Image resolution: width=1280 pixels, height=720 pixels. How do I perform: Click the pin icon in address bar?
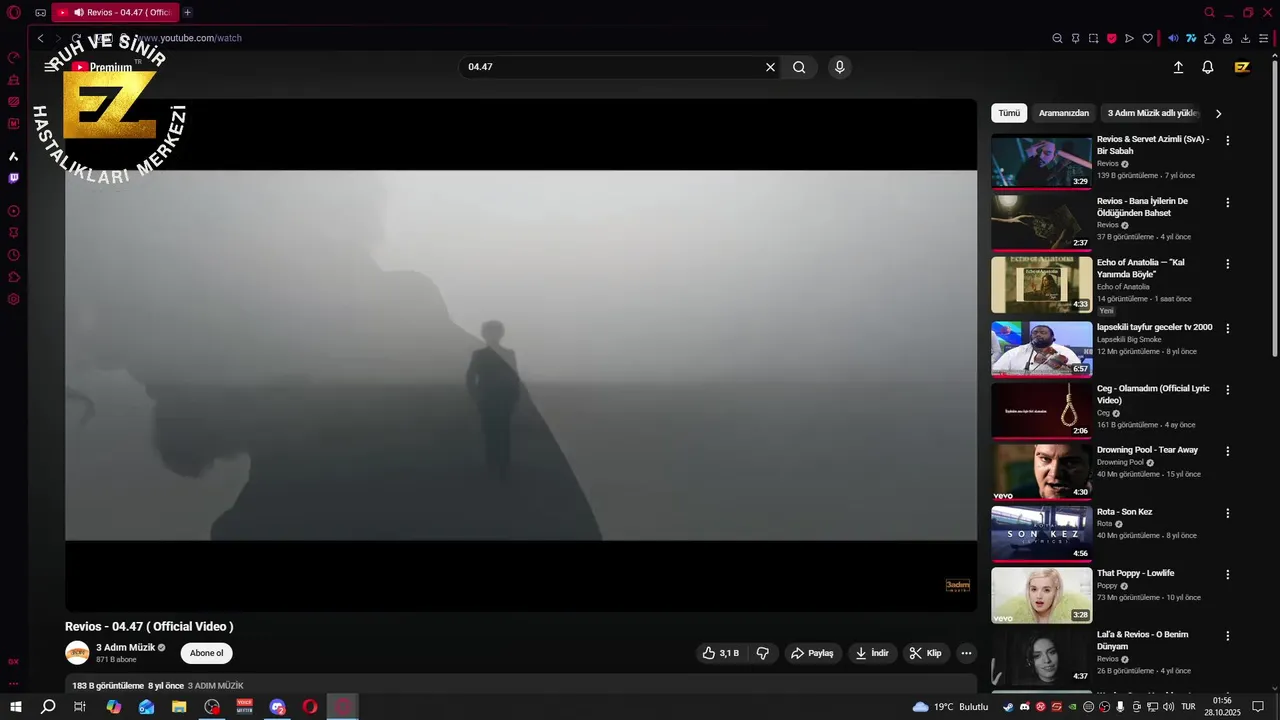pyautogui.click(x=1075, y=38)
